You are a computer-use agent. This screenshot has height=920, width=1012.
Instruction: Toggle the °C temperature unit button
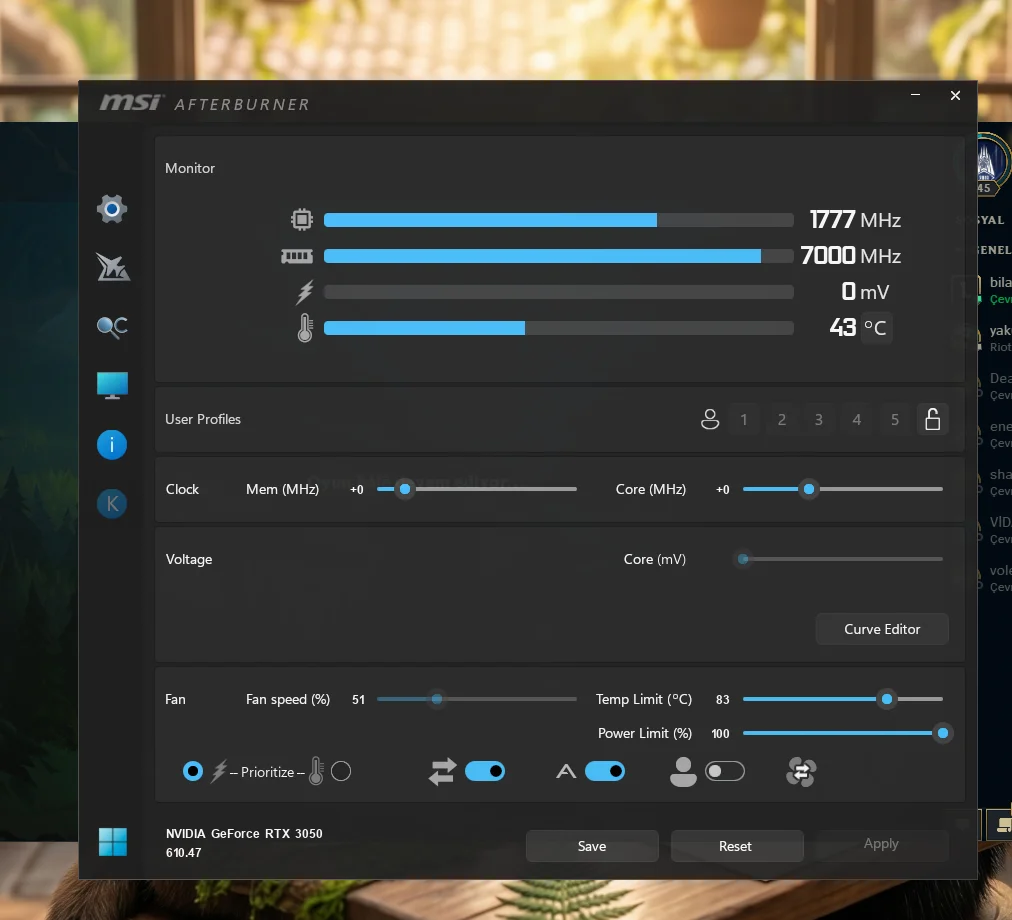[876, 328]
